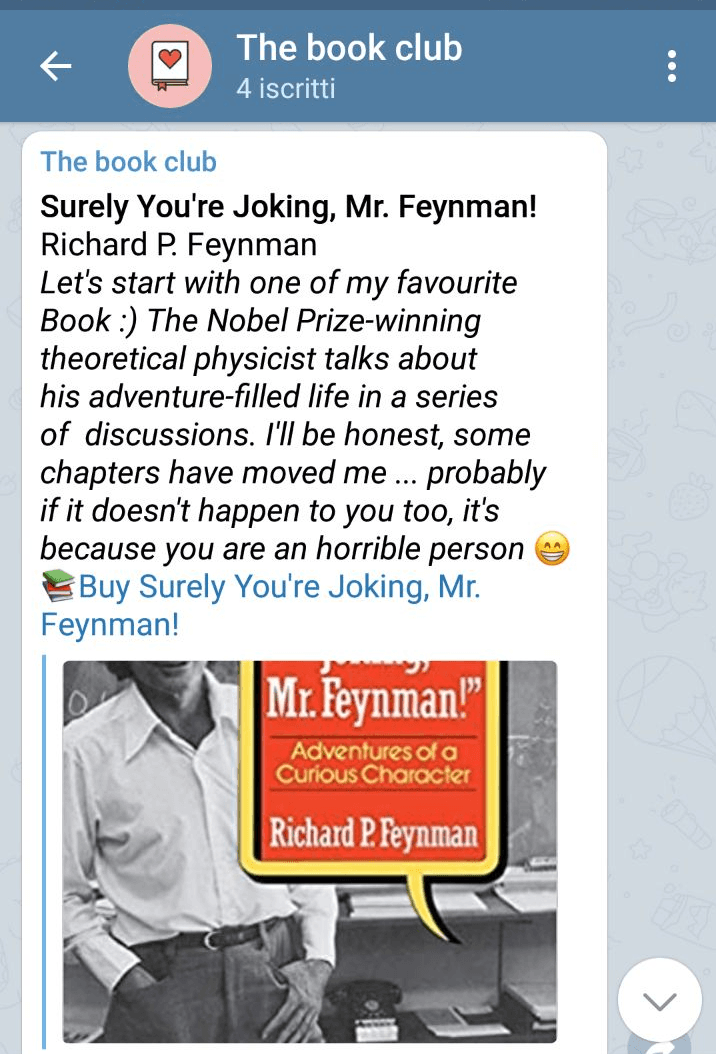Tap "The book club" sender name in message
Viewport: 716px width, 1054px height.
128,161
